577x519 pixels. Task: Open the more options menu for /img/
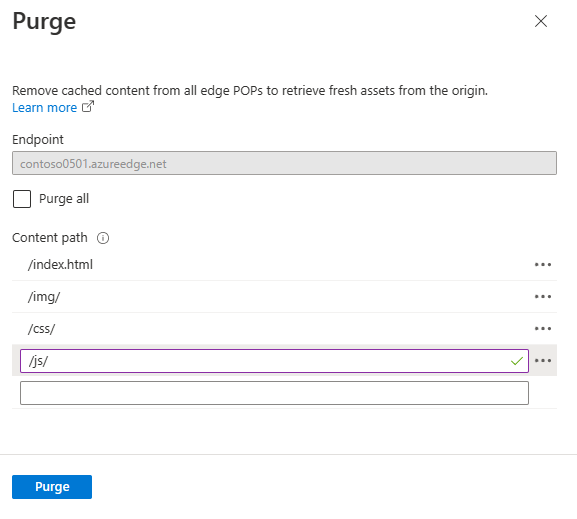(x=543, y=297)
